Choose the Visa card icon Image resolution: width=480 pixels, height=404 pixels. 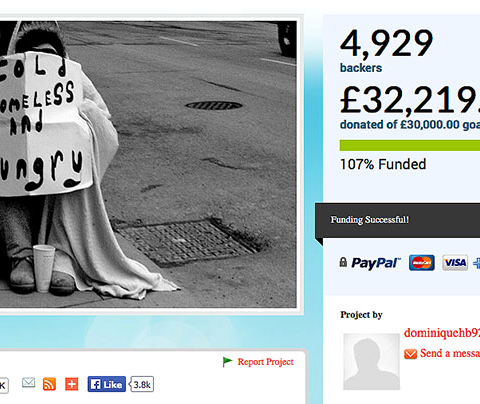455,263
